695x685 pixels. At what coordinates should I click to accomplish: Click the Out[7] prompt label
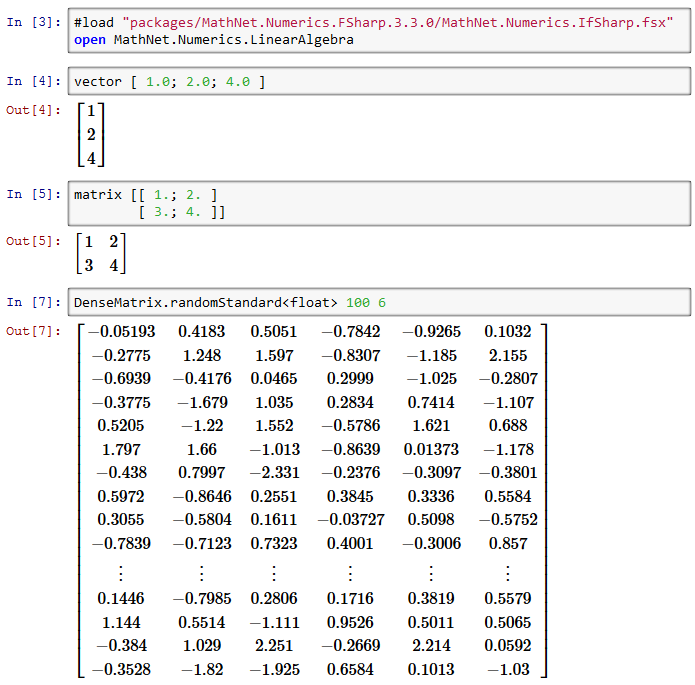33,331
